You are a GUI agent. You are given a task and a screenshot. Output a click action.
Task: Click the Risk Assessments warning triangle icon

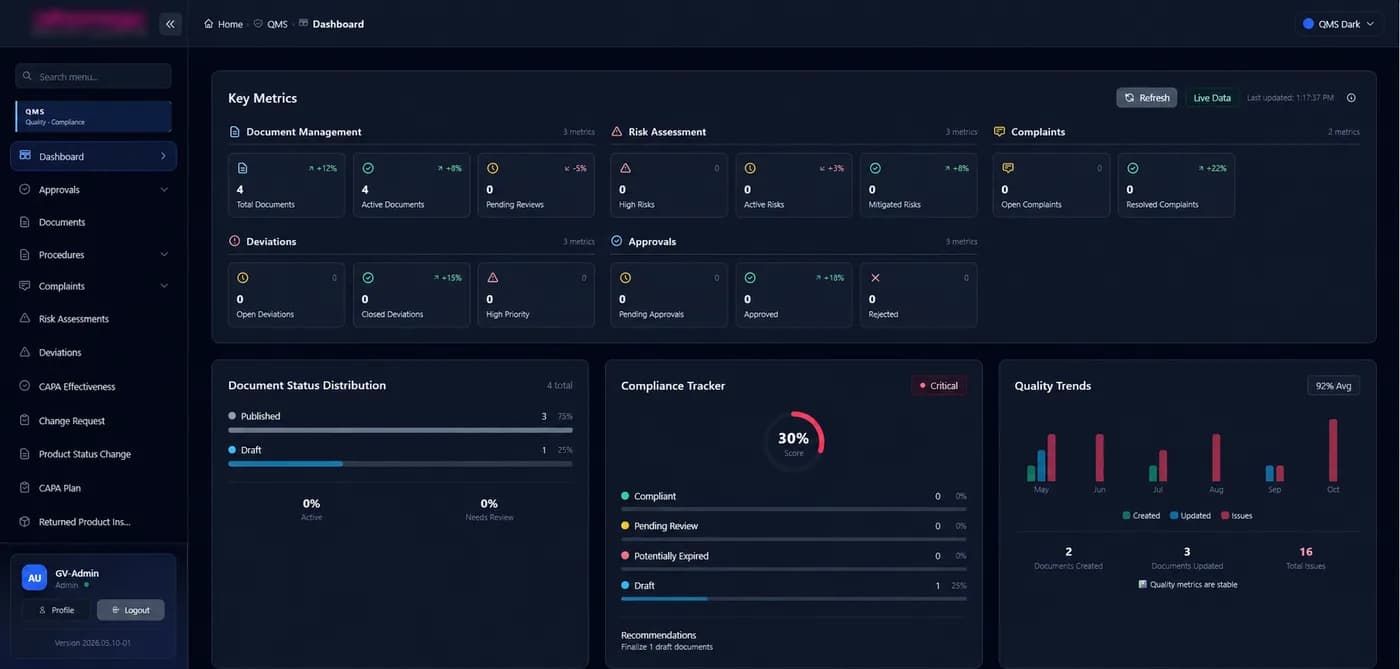coord(25,319)
